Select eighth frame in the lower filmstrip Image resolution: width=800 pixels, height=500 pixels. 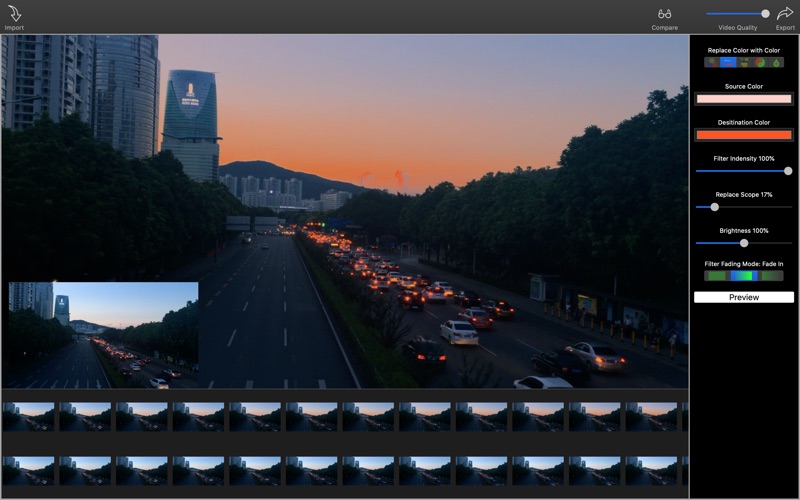(x=424, y=471)
